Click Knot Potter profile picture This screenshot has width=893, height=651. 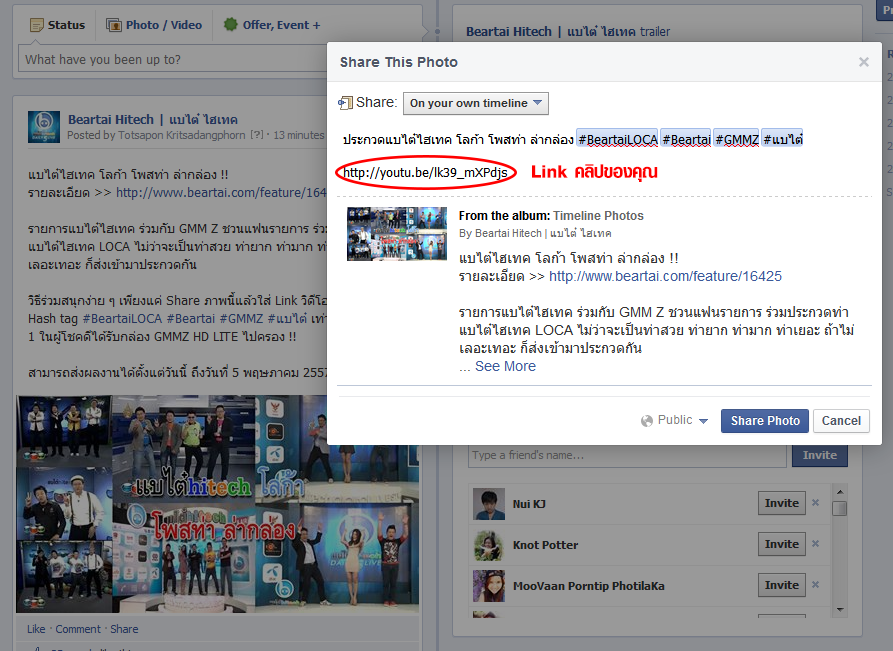tap(489, 545)
